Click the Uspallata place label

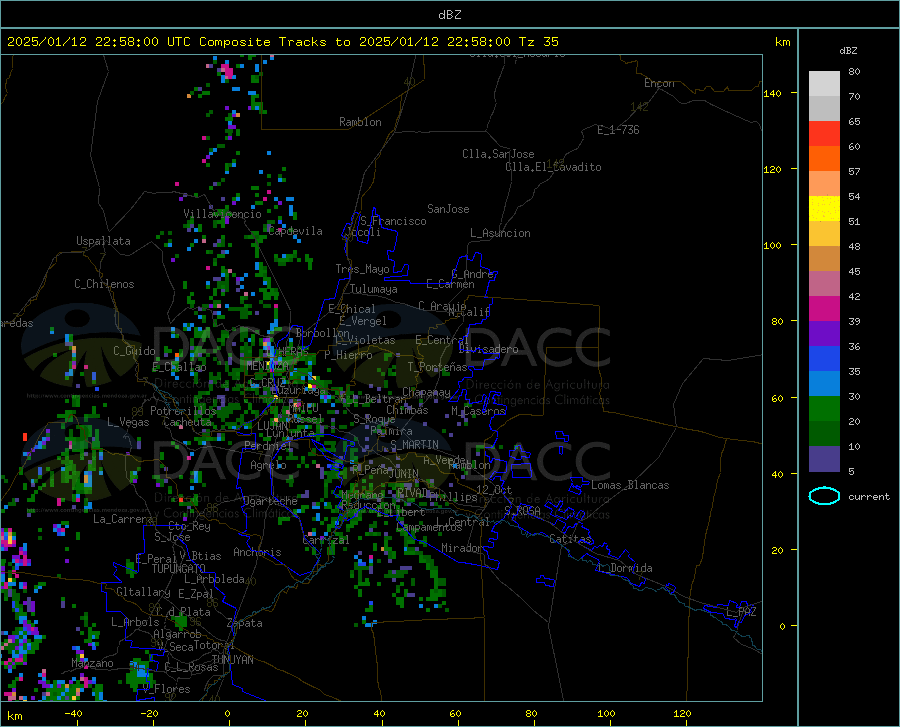(x=103, y=241)
